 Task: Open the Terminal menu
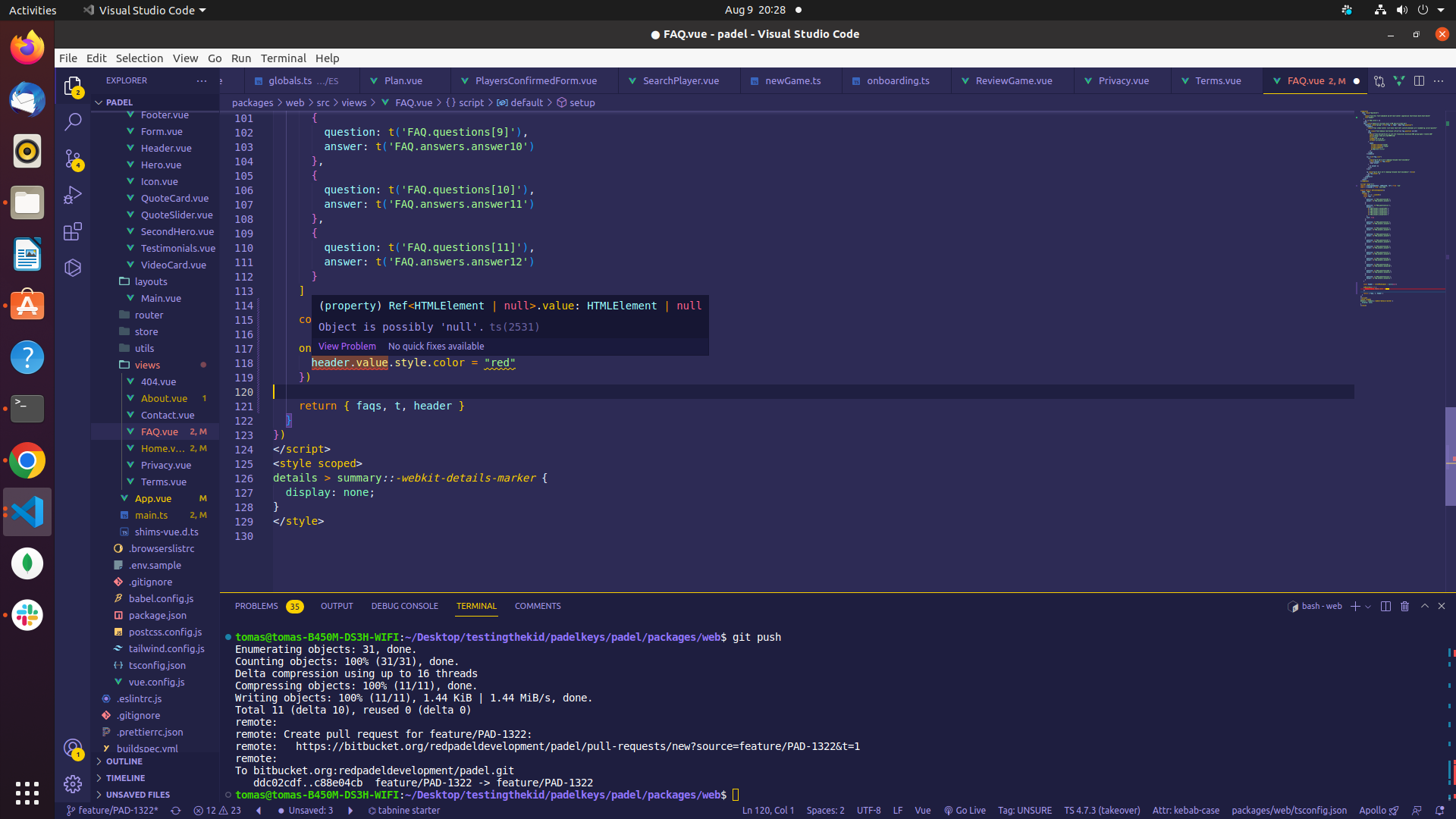tap(283, 58)
